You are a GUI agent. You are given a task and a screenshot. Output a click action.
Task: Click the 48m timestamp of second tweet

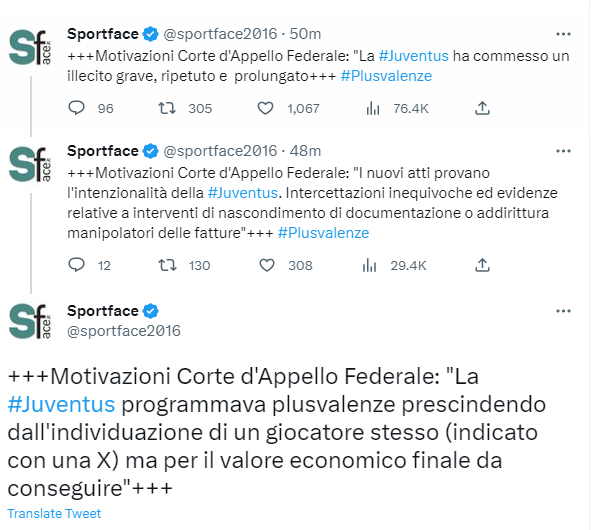[304, 151]
